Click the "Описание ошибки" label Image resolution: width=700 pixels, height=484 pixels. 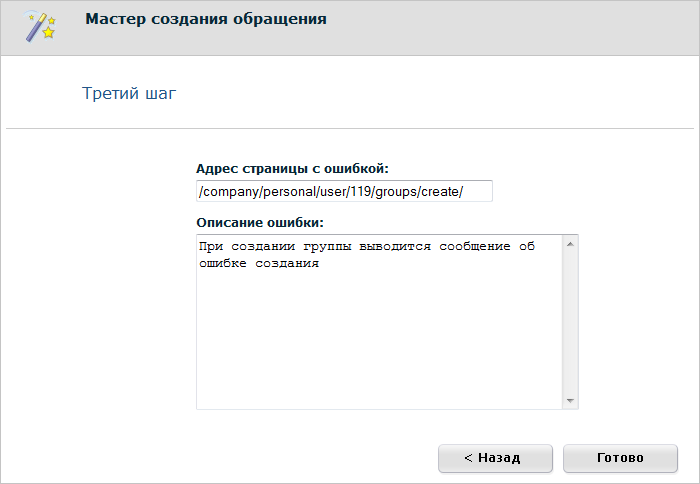(261, 222)
